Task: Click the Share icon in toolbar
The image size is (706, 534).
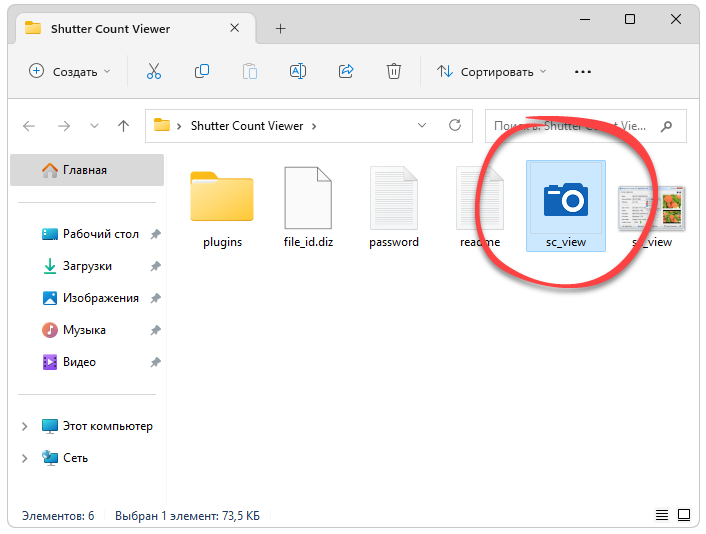Action: click(346, 71)
